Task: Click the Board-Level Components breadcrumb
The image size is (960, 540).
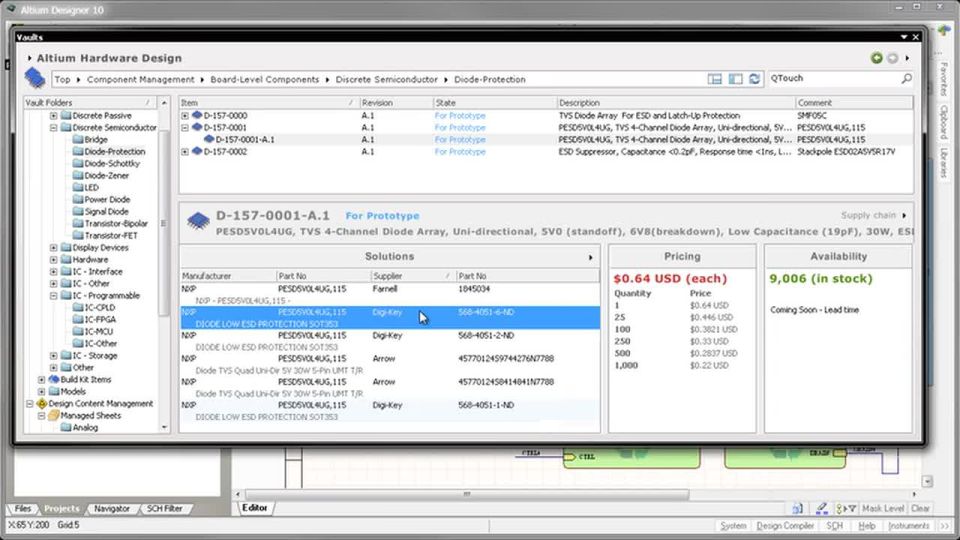Action: (264, 79)
